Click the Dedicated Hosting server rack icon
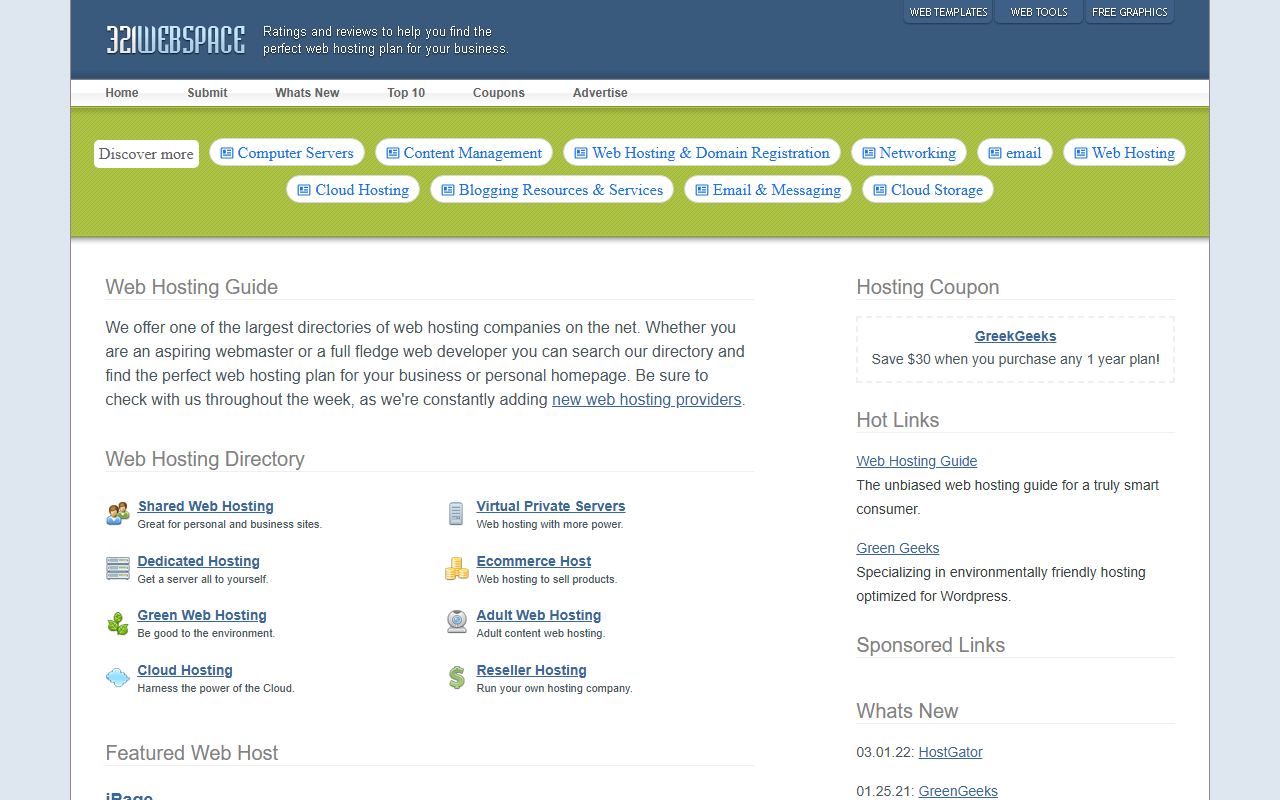 point(118,569)
